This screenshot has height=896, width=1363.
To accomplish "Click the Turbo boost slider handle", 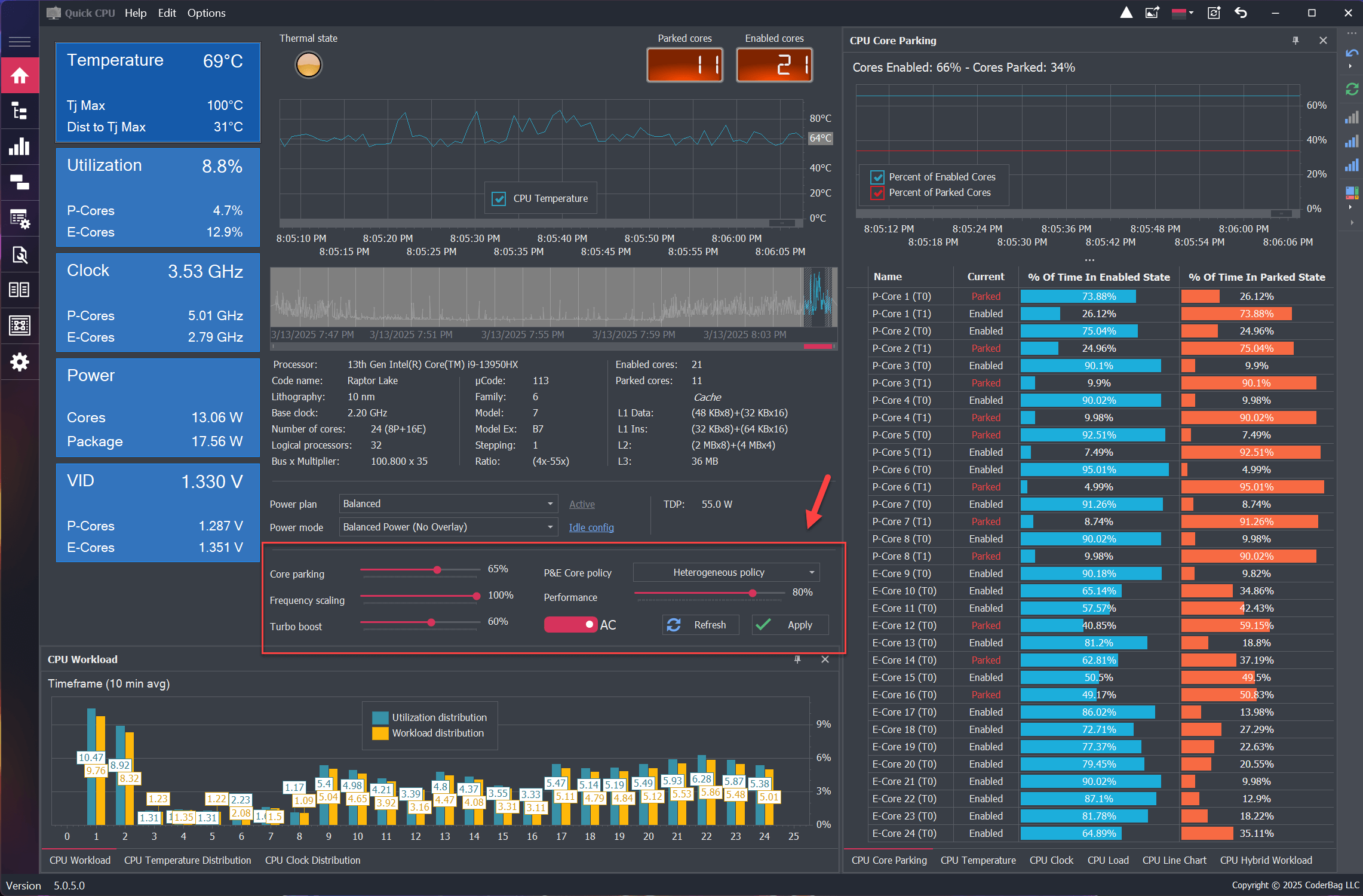I will coord(431,622).
